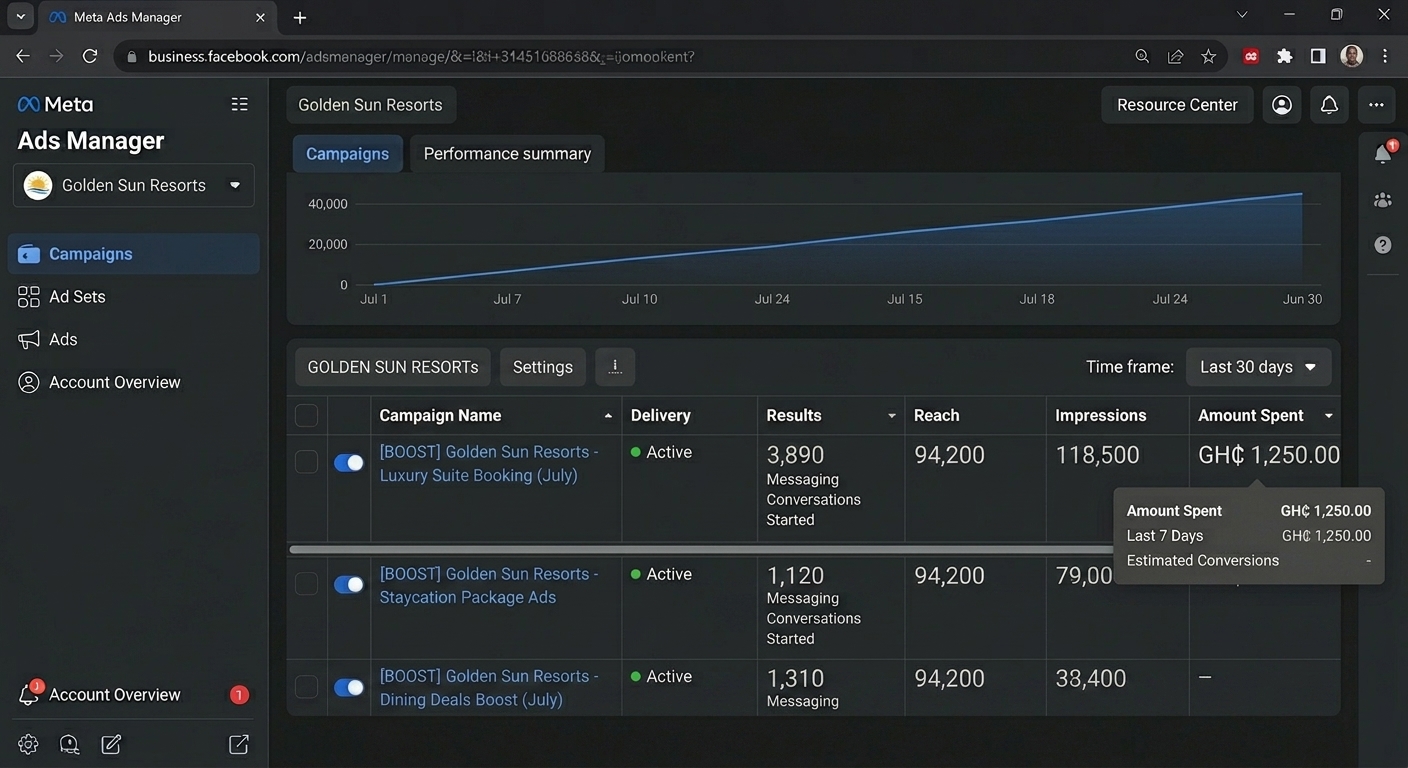This screenshot has width=1408, height=768.
Task: Click the 38,400 impressions value
Action: pyautogui.click(x=1091, y=678)
